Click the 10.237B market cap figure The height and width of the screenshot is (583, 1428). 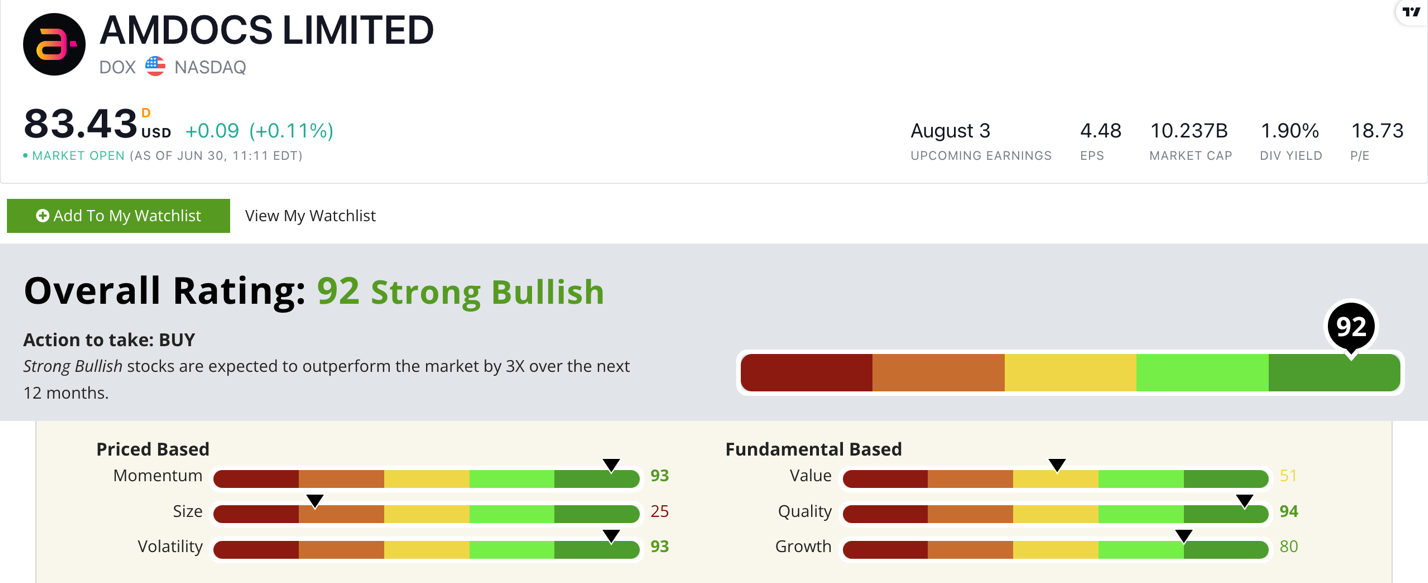[x=1189, y=131]
